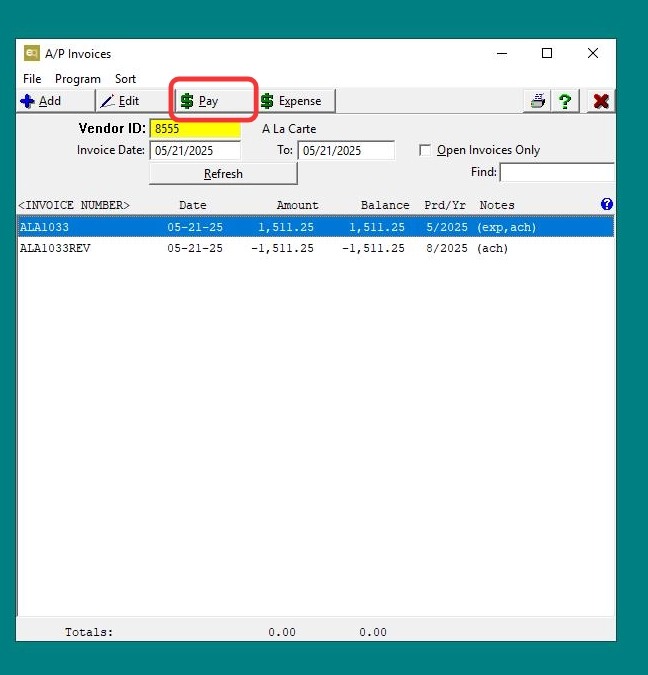
Task: Click the Date column header
Action: 192,205
